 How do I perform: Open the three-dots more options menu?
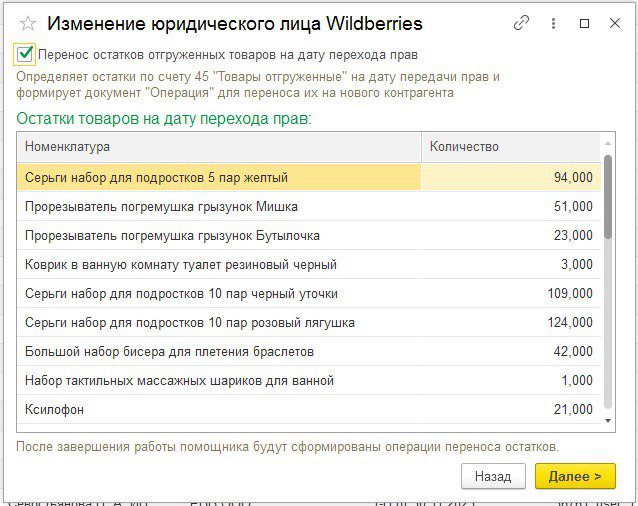point(553,23)
